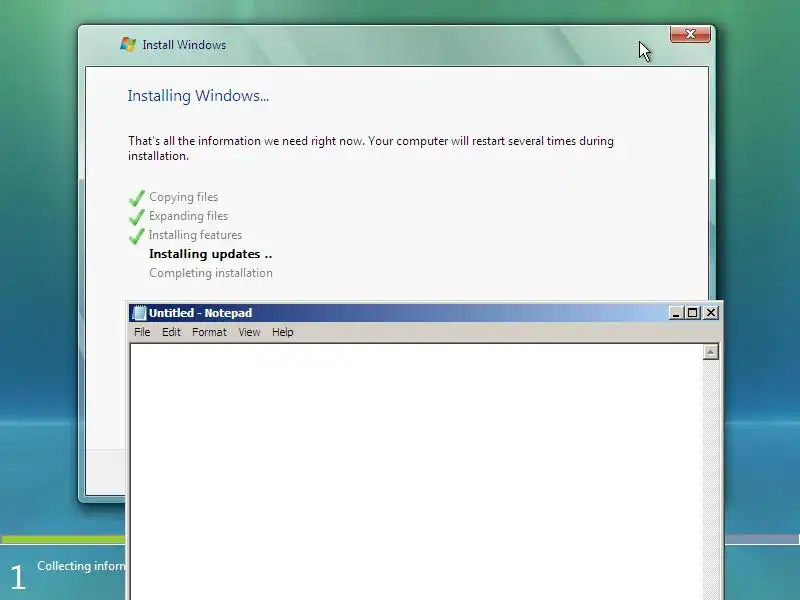Open the Help menu in Notepad
Screen dimensions: 800x600
283,332
